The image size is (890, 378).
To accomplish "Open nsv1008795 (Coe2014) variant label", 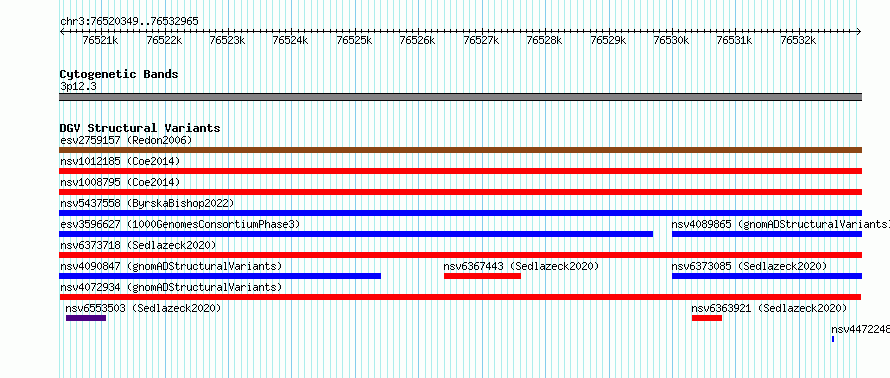I will [x=120, y=182].
